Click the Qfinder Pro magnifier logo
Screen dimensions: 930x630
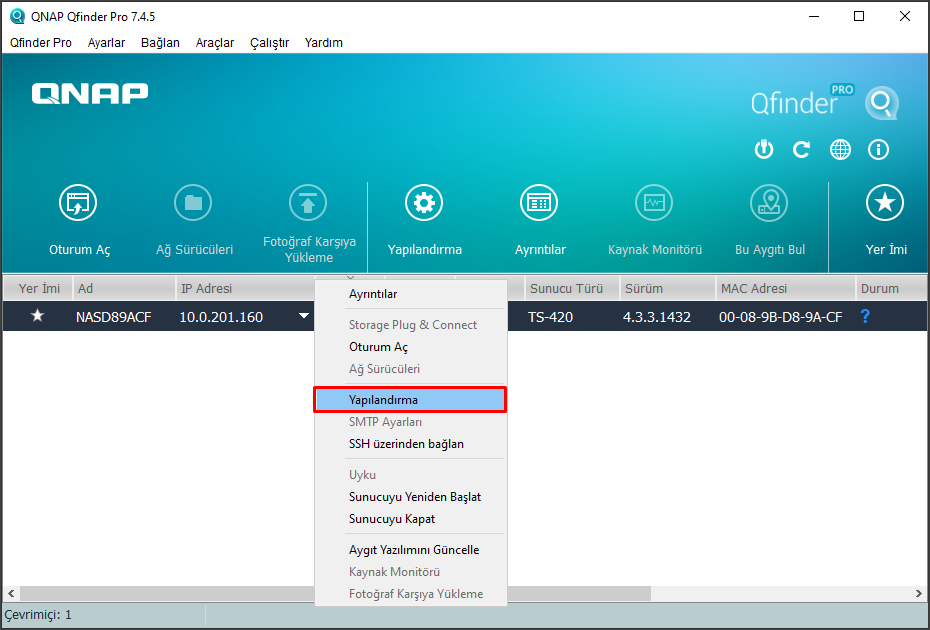[x=881, y=103]
